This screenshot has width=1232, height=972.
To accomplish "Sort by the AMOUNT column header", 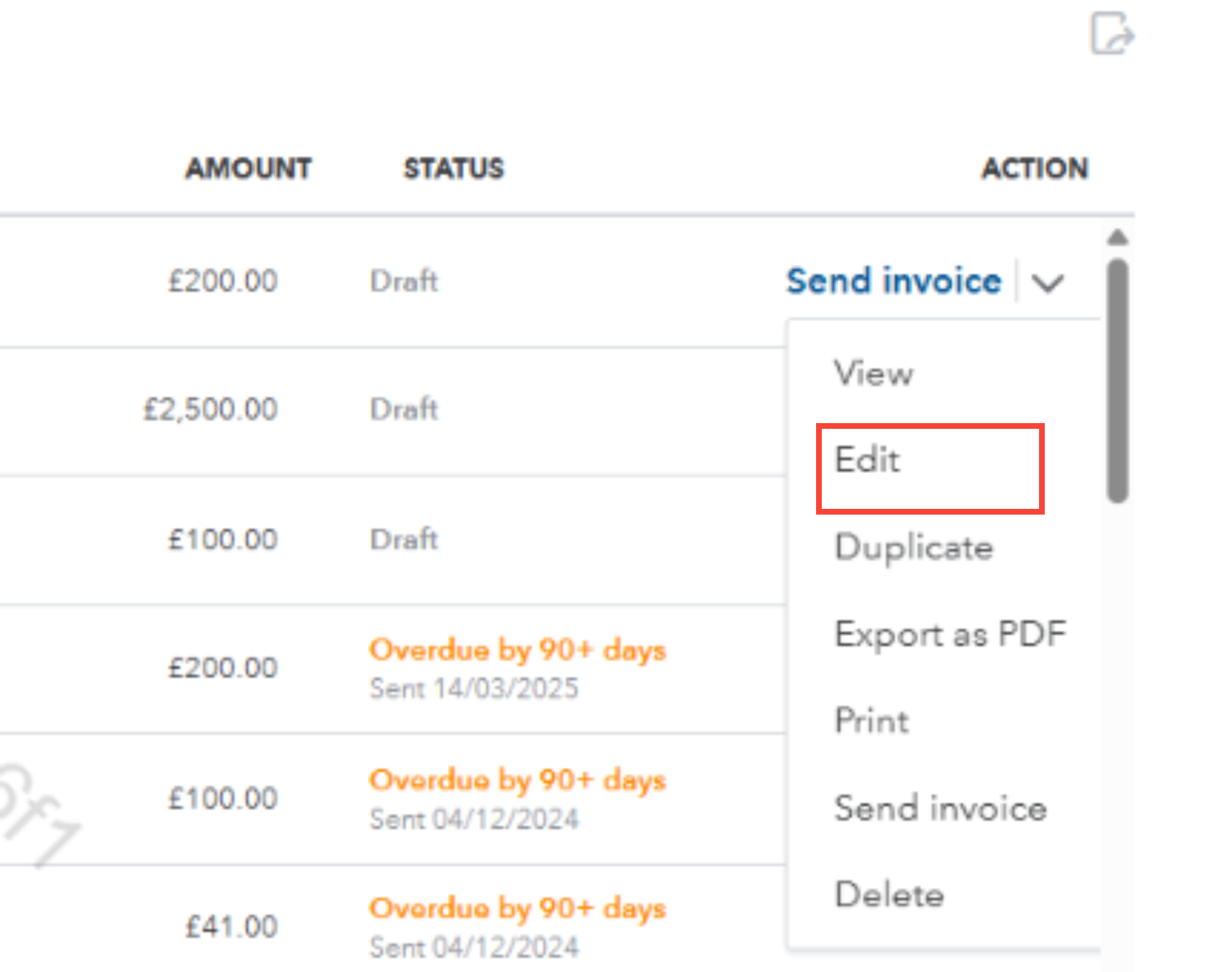I will click(x=248, y=169).
